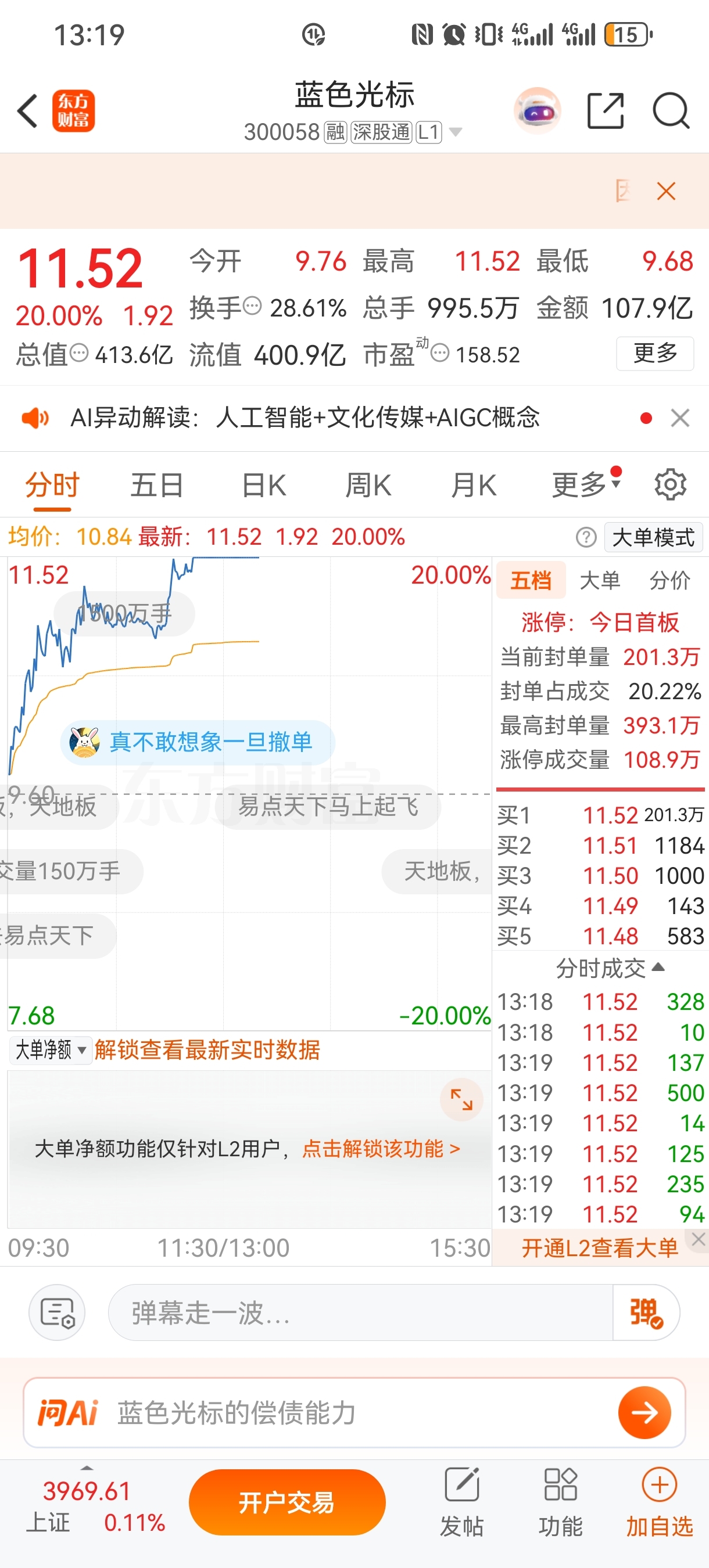Tap the 弹幕走一波 input field
Image resolution: width=709 pixels, height=1568 pixels.
point(360,1312)
